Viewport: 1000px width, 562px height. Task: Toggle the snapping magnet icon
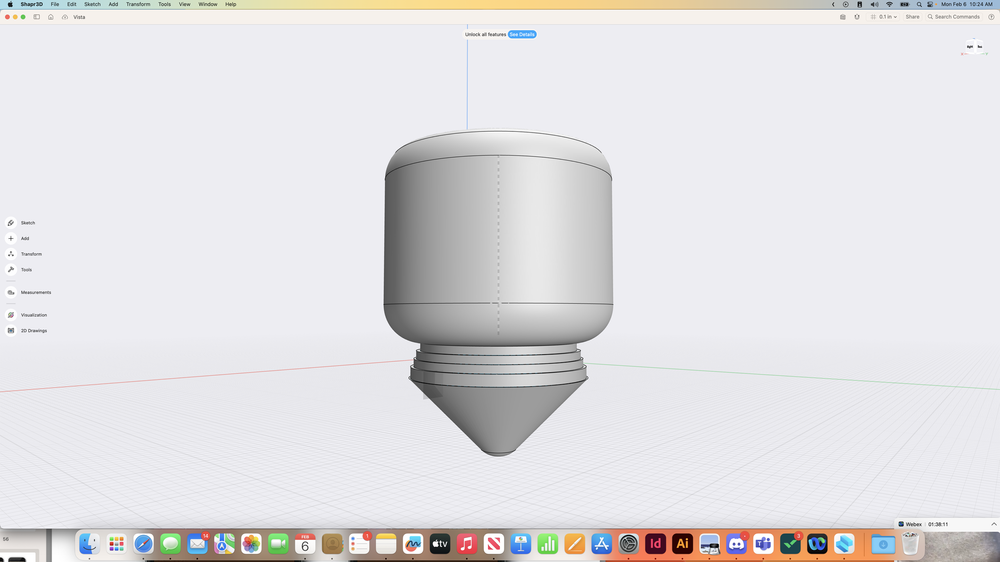(857, 17)
